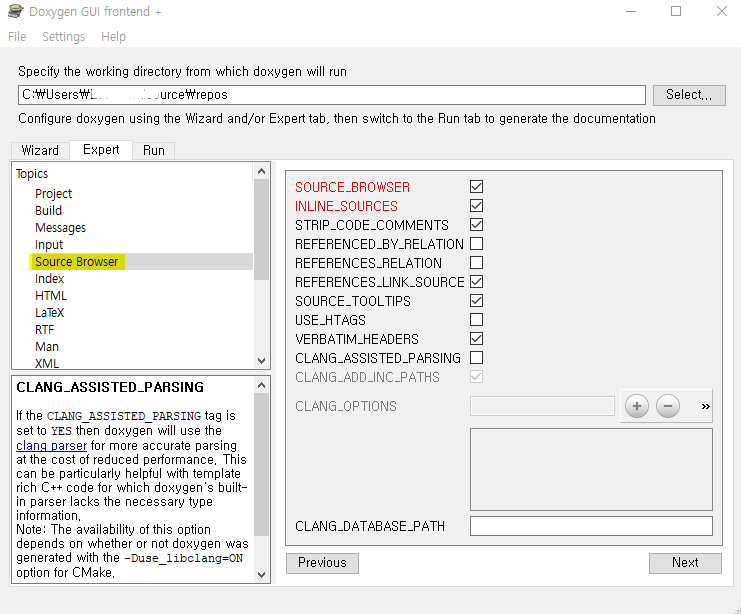
Task: Click the Doxygen app icon in the title bar
Action: (x=16, y=11)
